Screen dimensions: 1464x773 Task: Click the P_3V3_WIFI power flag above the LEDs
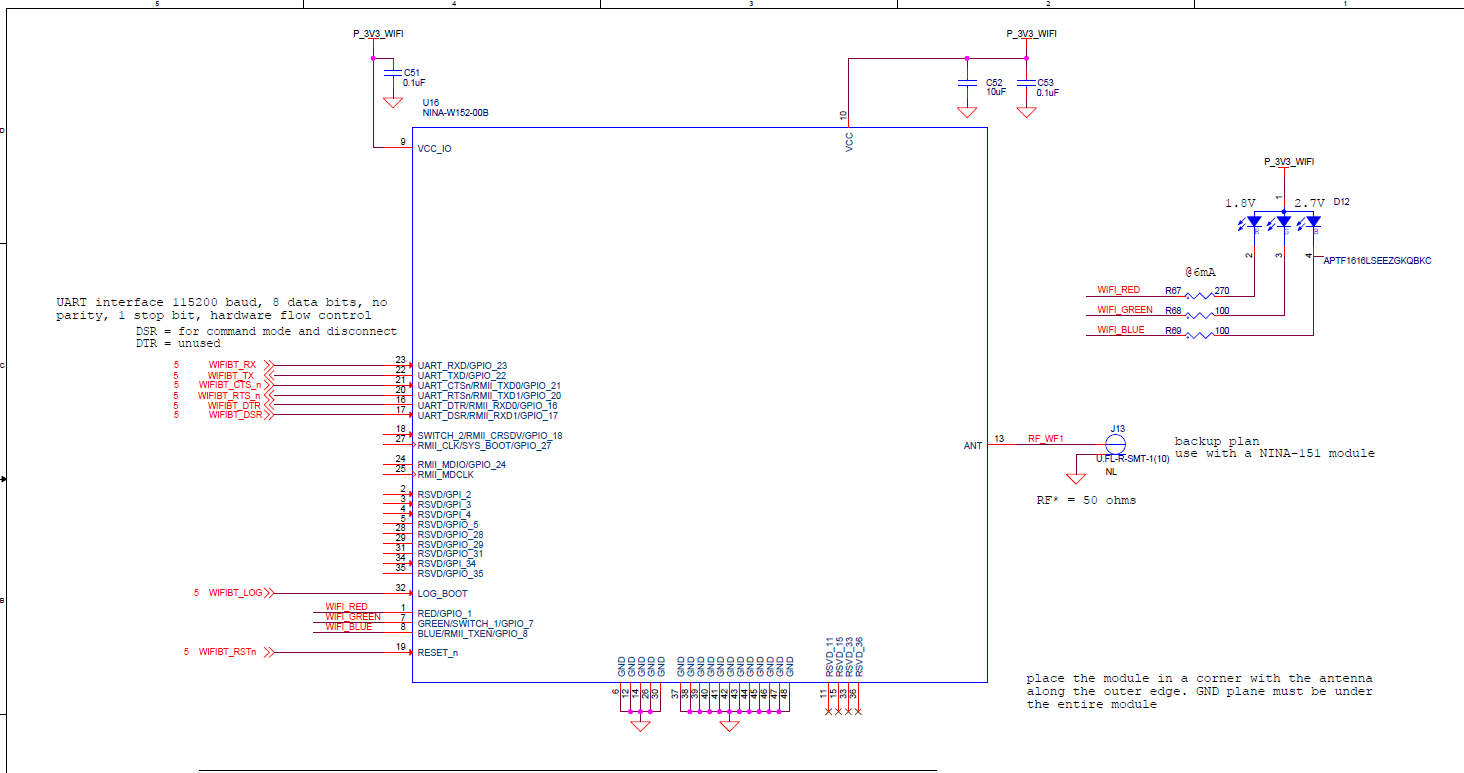click(1289, 161)
